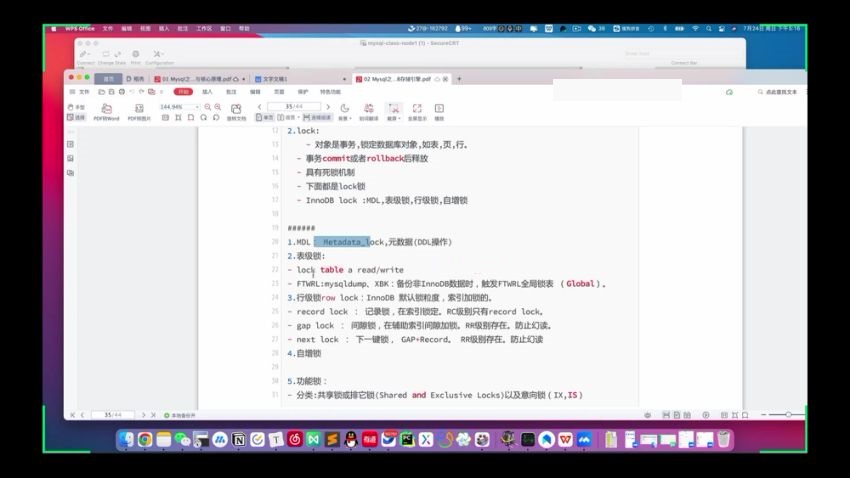The image size is (850, 478).
Task: Select the 特色功能 ribbon tab
Action: 330,92
